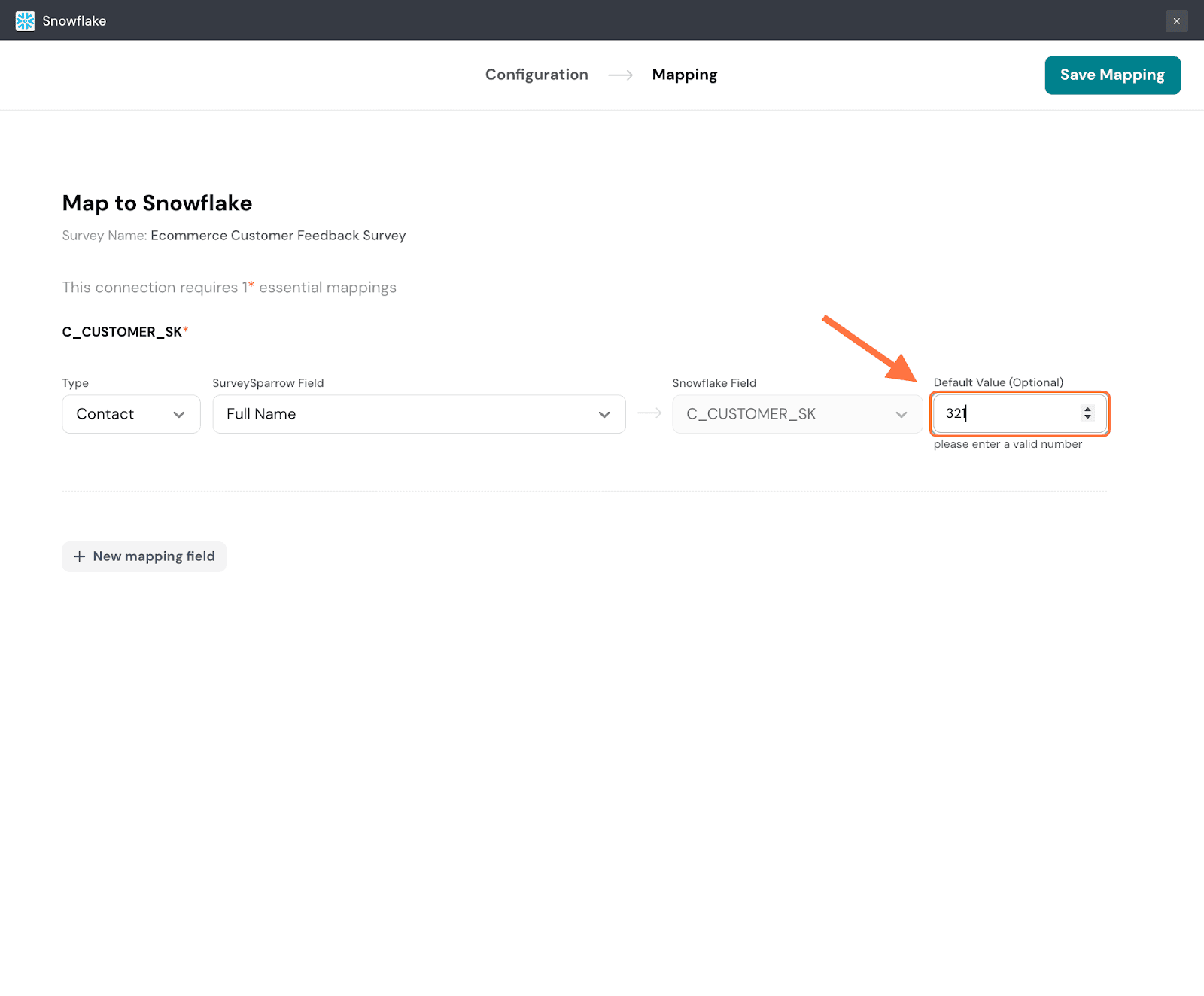Close the Snowflake mapping dialog
This screenshot has height=996, width=1204.
point(1176,21)
